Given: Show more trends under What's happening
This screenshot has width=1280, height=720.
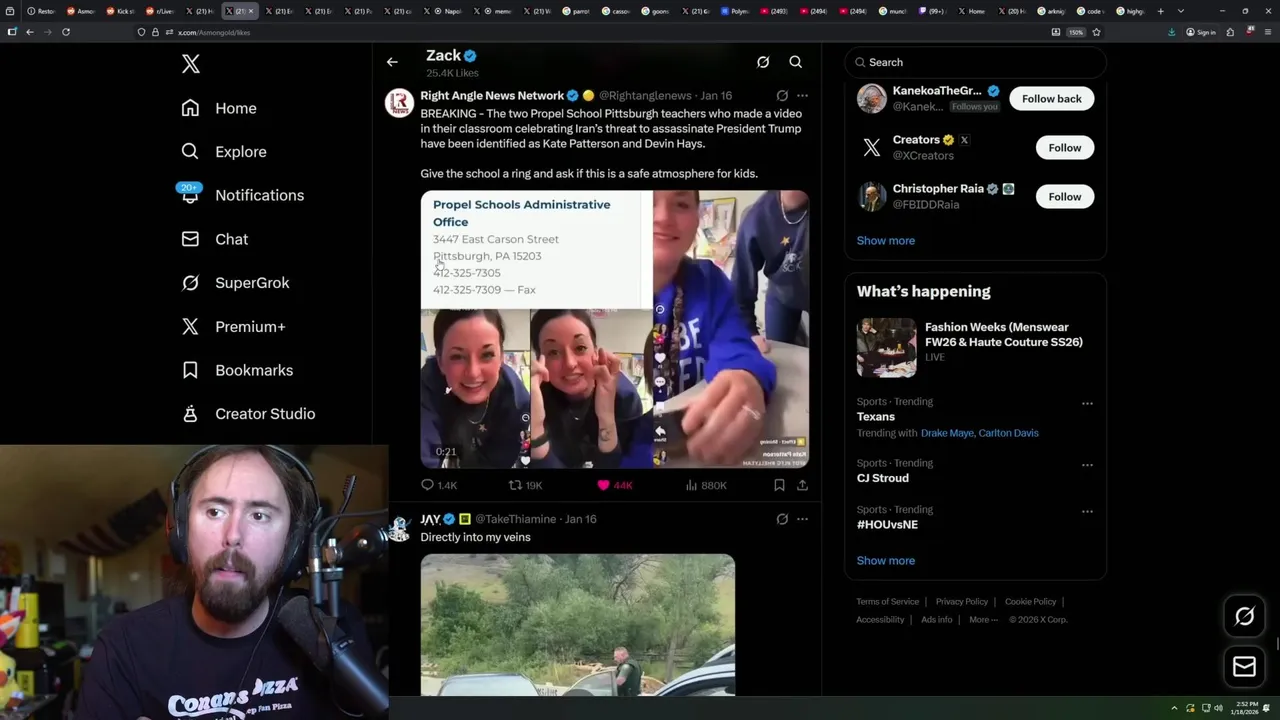Looking at the screenshot, I should [886, 560].
